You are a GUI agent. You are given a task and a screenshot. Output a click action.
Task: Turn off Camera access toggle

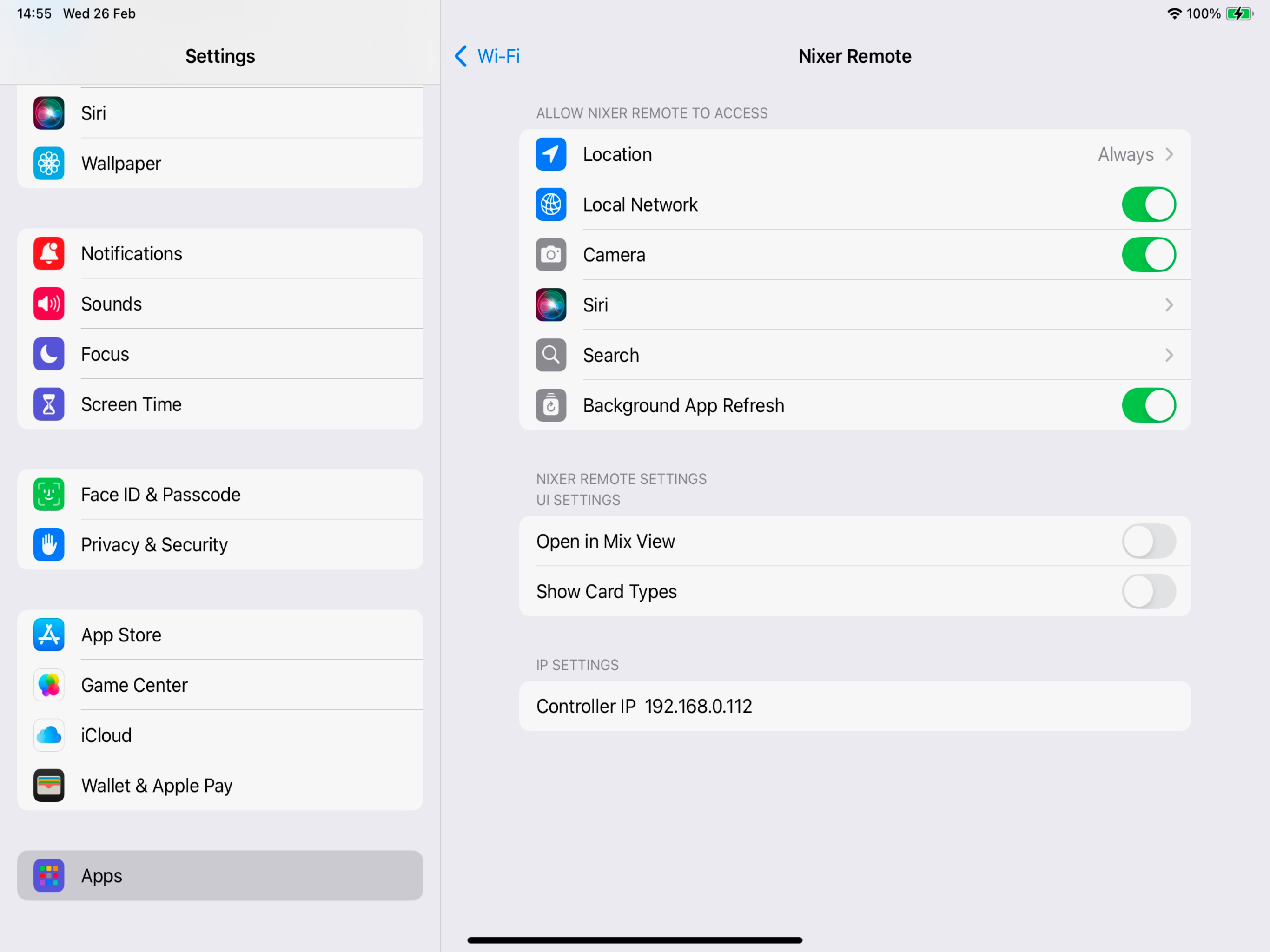1148,255
